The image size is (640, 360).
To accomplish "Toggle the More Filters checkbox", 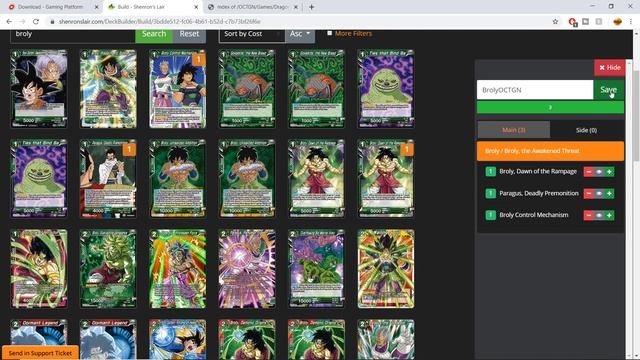I will point(329,33).
